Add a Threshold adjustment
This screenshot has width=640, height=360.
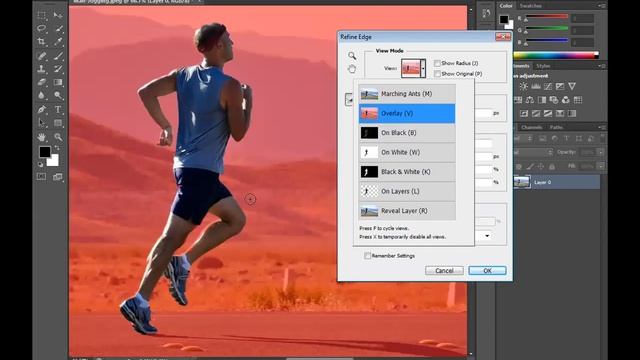[x=548, y=113]
